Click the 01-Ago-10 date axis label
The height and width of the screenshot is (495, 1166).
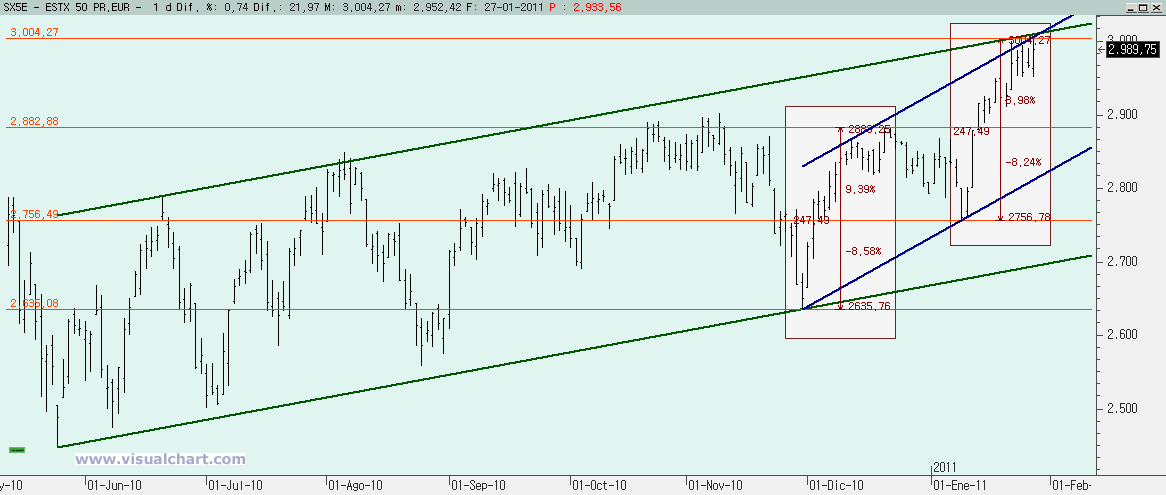(x=356, y=485)
